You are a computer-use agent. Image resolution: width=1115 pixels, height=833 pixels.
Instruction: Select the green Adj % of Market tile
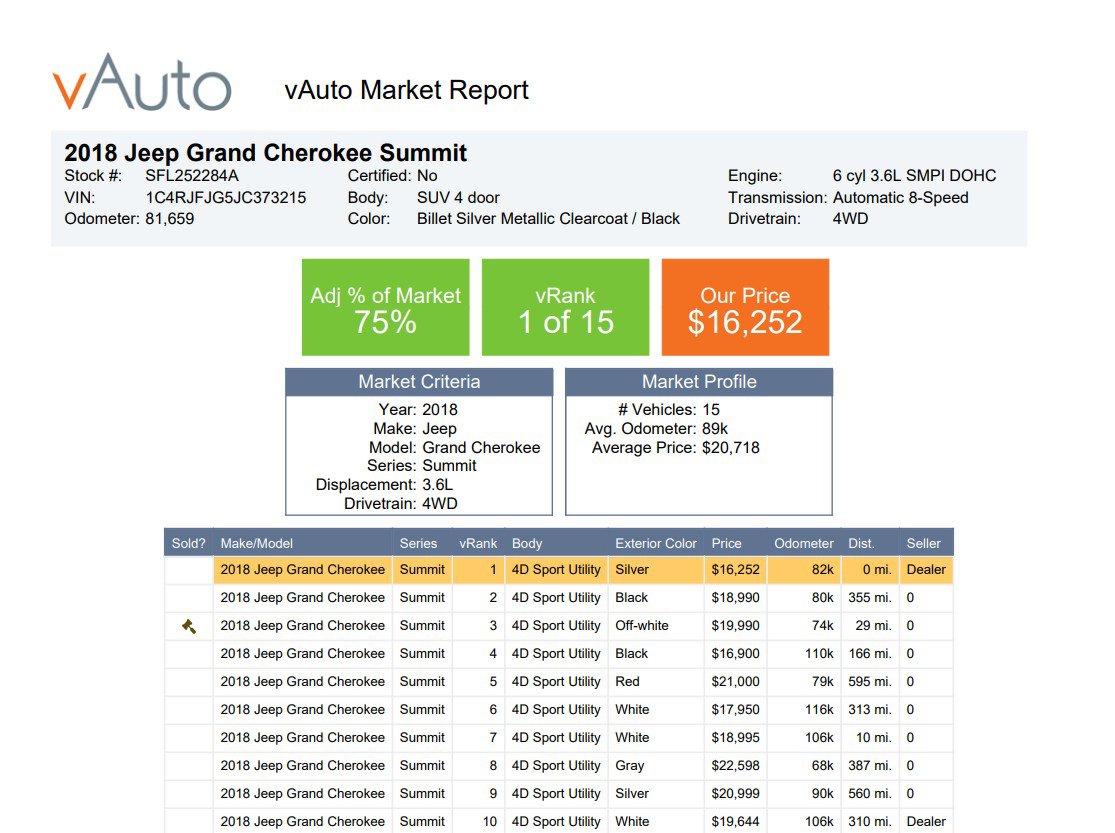(385, 308)
